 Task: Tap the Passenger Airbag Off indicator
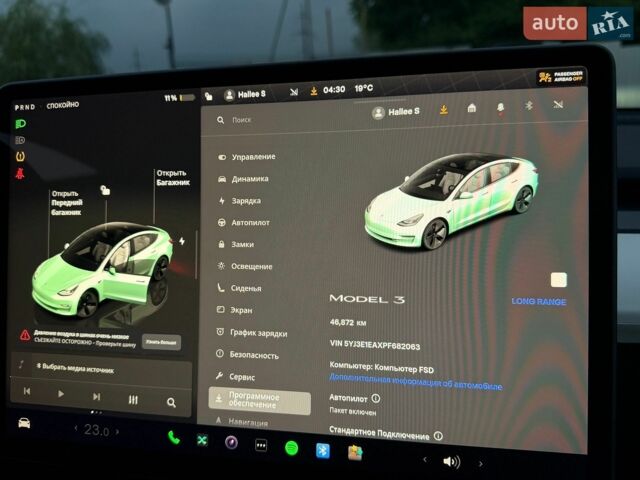click(x=561, y=76)
